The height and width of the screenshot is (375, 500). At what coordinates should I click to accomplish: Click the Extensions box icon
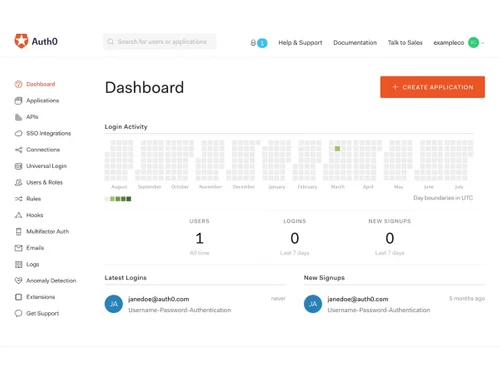click(x=18, y=297)
